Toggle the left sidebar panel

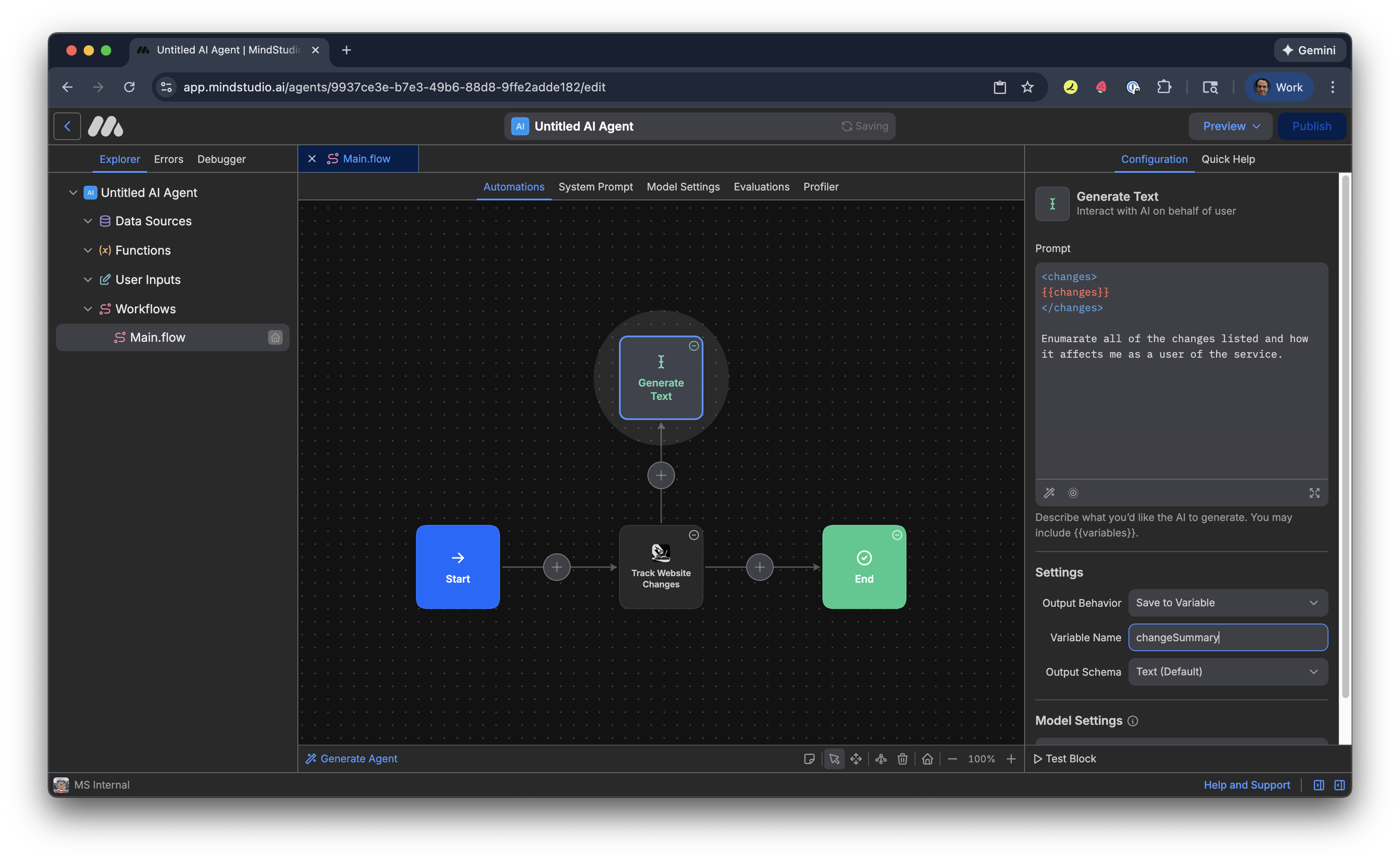[x=1319, y=785]
